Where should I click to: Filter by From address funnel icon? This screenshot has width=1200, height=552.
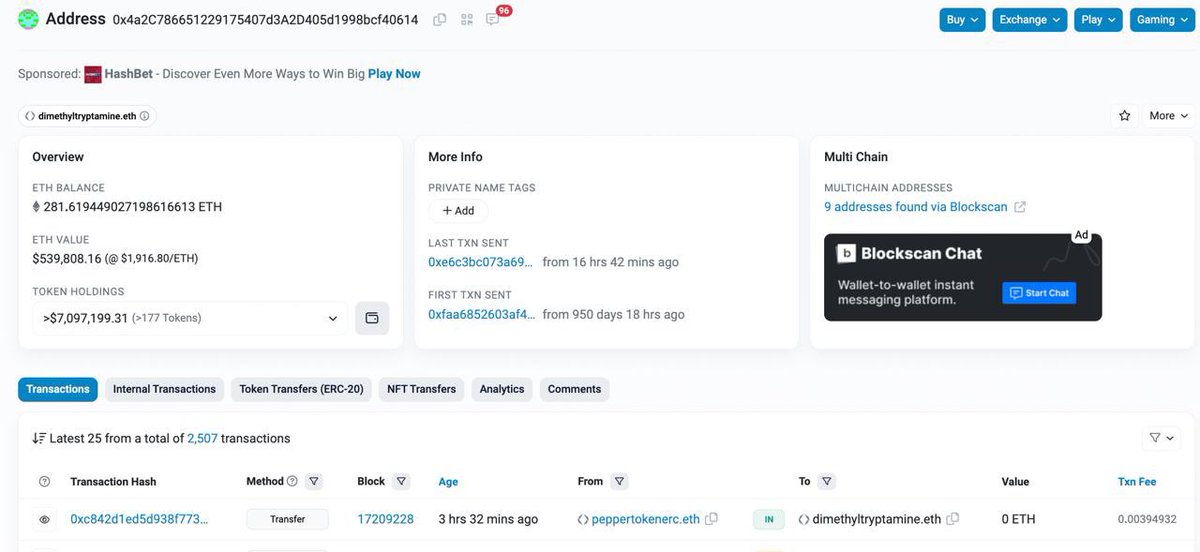[x=619, y=481]
